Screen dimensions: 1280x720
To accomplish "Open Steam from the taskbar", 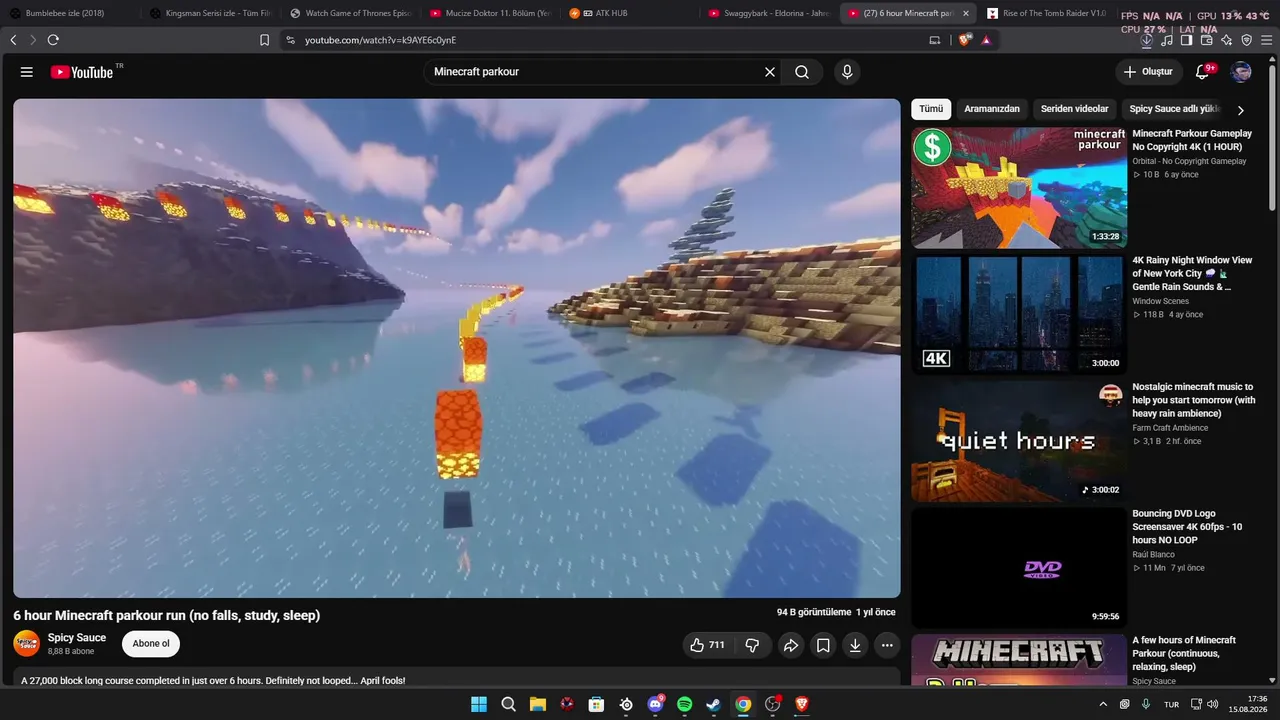I will pos(713,704).
